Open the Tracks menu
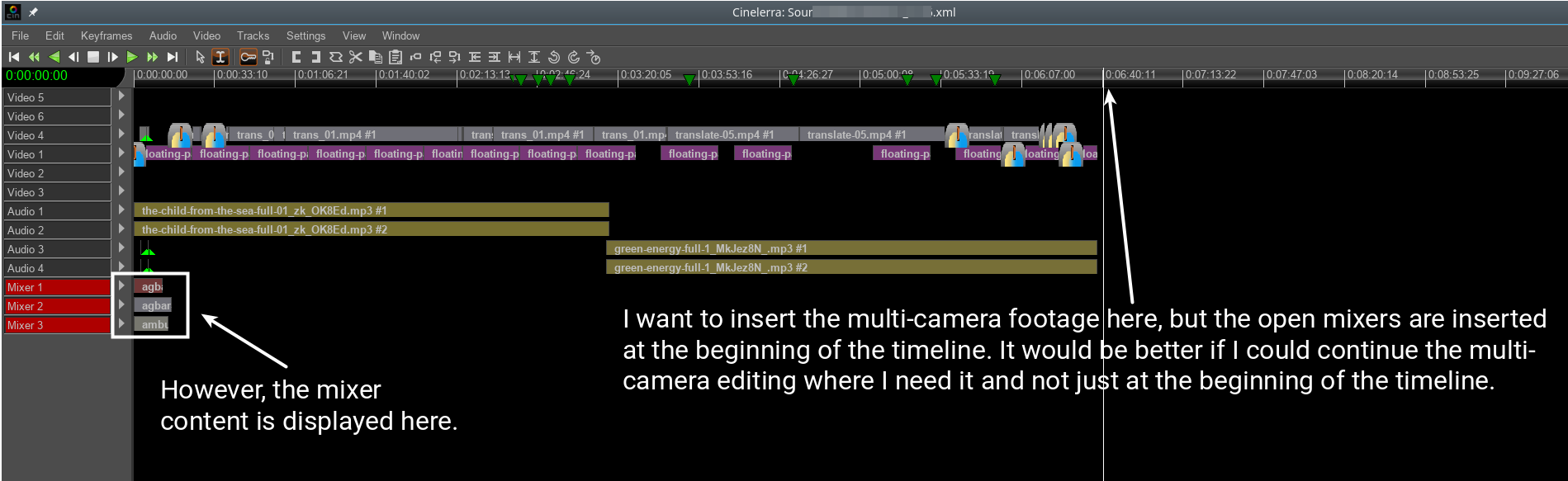The width and height of the screenshot is (1568, 481). (253, 35)
